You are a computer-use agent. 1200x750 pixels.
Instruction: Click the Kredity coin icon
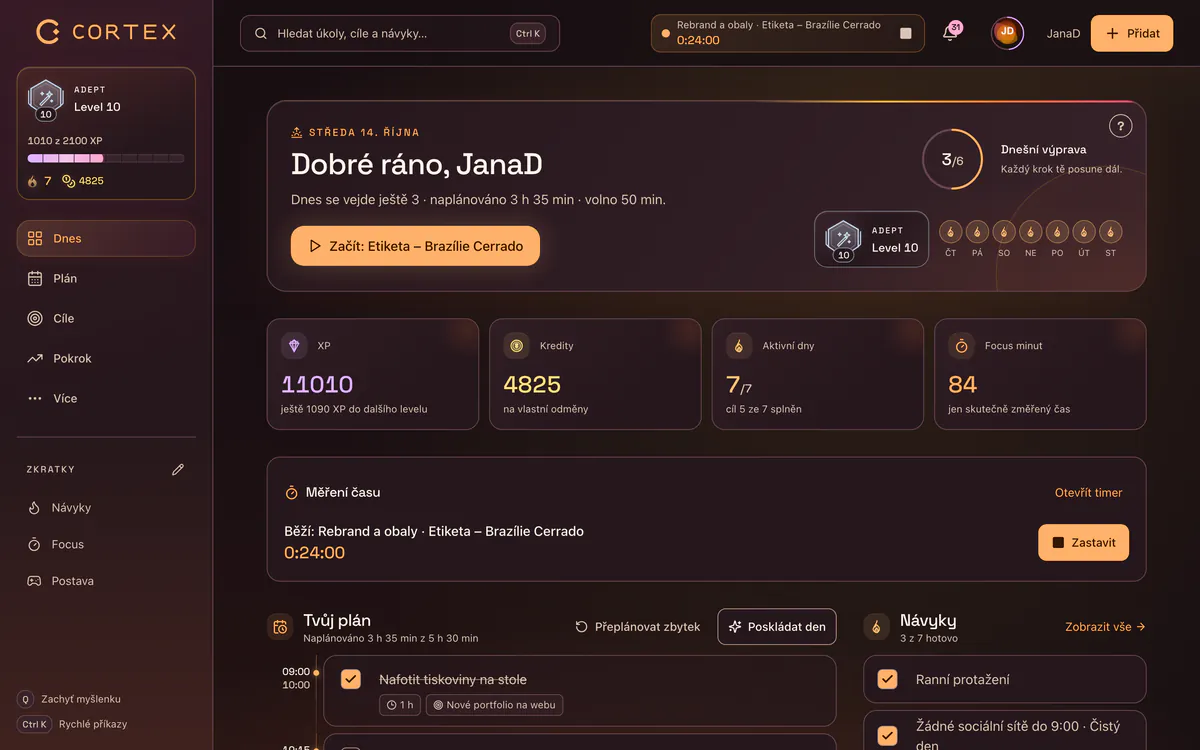(x=516, y=346)
